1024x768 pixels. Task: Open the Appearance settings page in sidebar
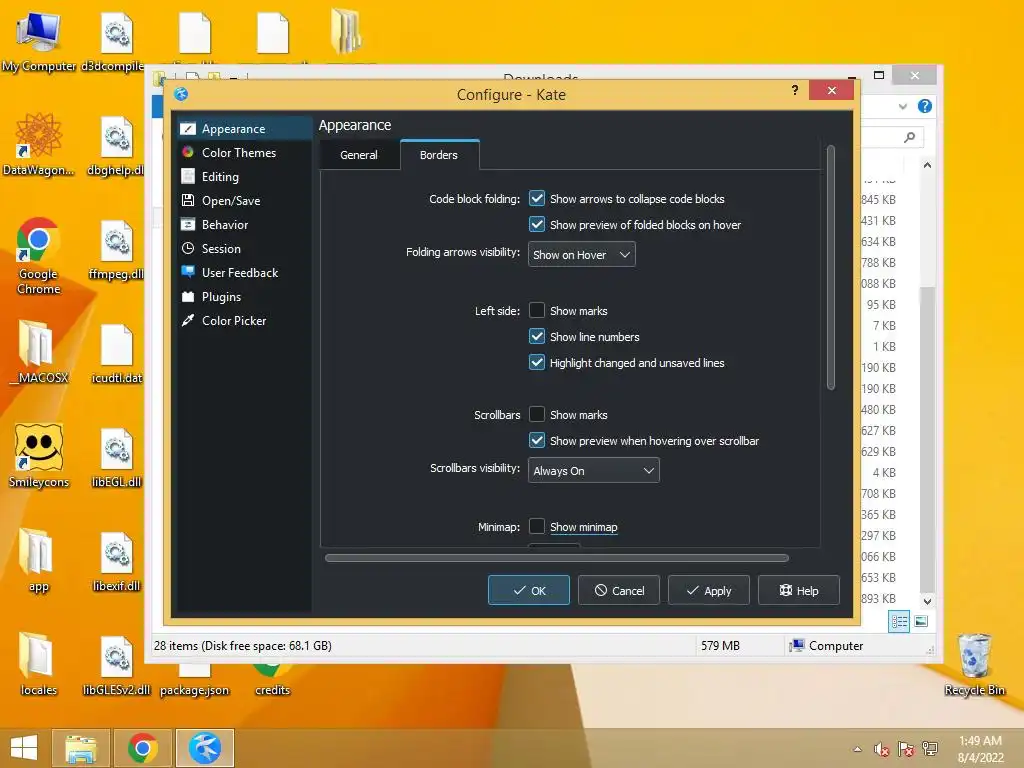click(244, 129)
